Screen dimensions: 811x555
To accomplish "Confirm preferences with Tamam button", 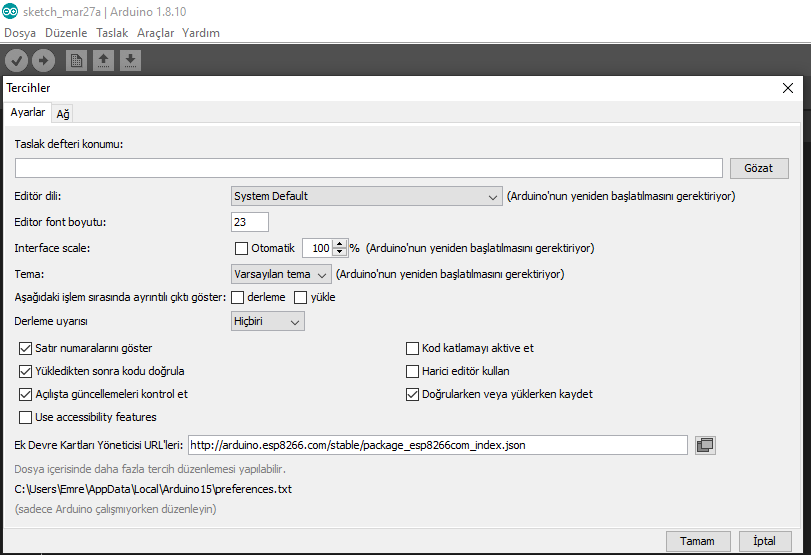I will point(698,541).
